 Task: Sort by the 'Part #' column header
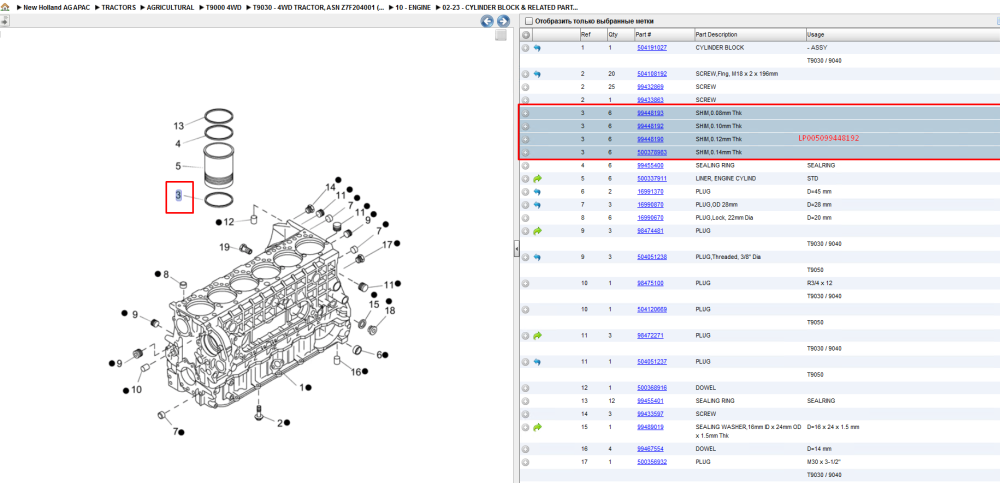click(x=663, y=34)
